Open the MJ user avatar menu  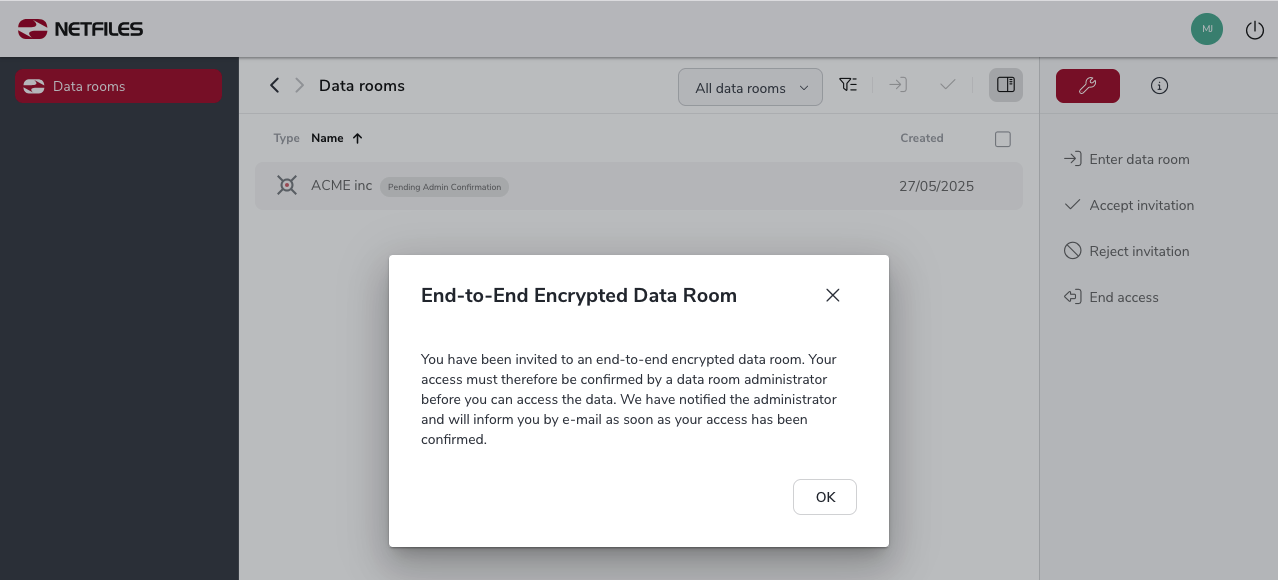(x=1207, y=29)
